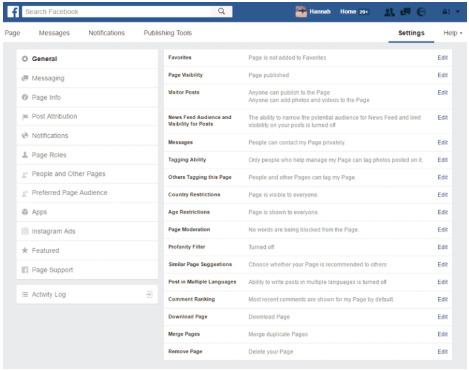Screen dimensions: 469x370
Task: Click the search magnifier icon
Action: click(x=221, y=11)
